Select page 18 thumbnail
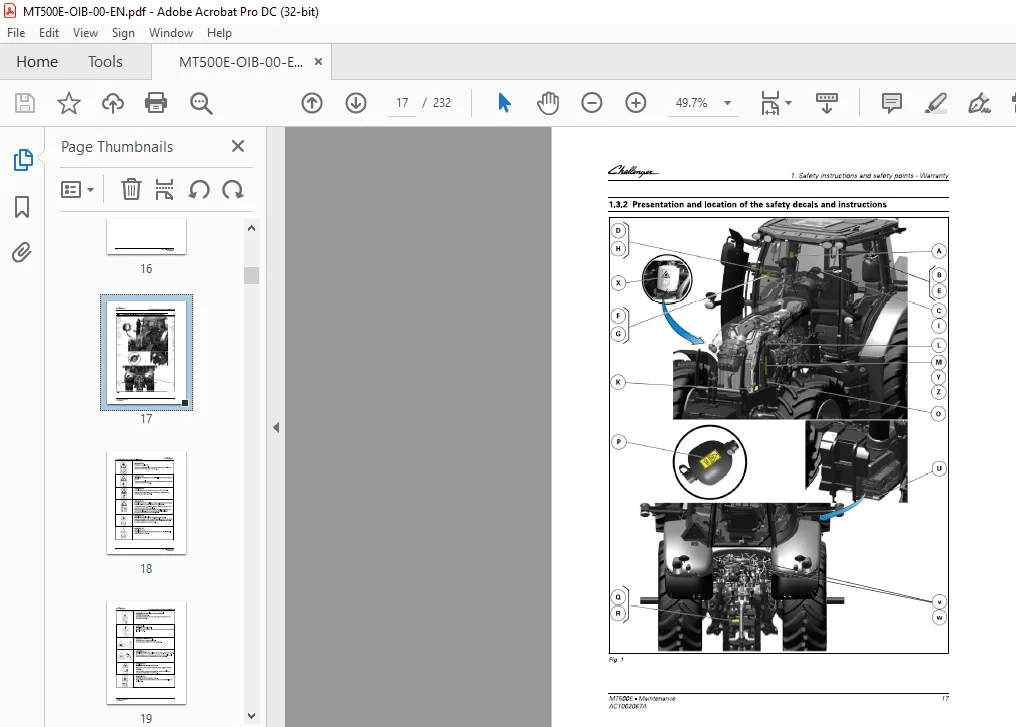The image size is (1016, 727). (x=146, y=503)
